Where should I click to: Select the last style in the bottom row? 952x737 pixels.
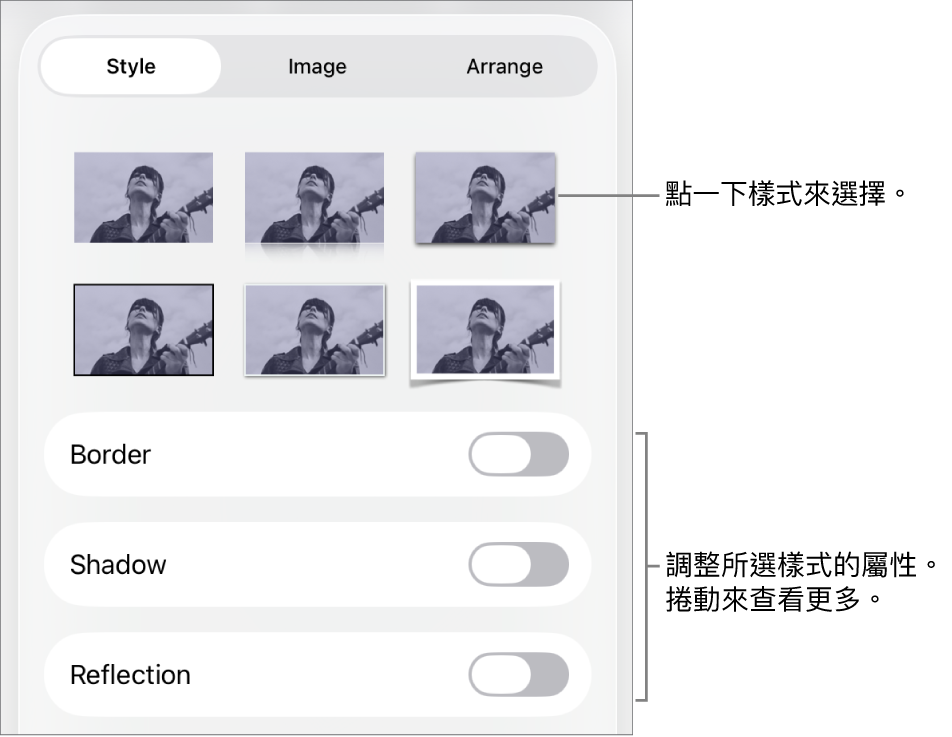coord(485,330)
